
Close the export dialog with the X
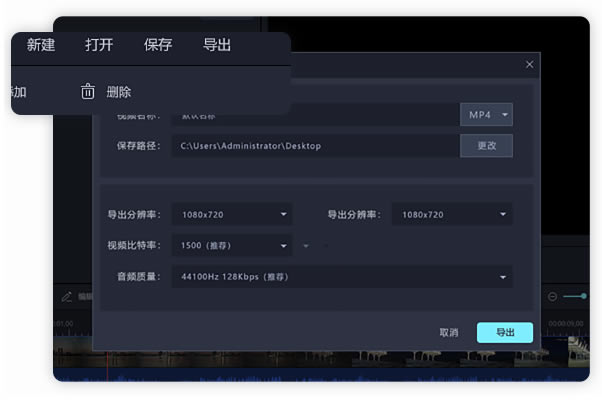pos(529,65)
